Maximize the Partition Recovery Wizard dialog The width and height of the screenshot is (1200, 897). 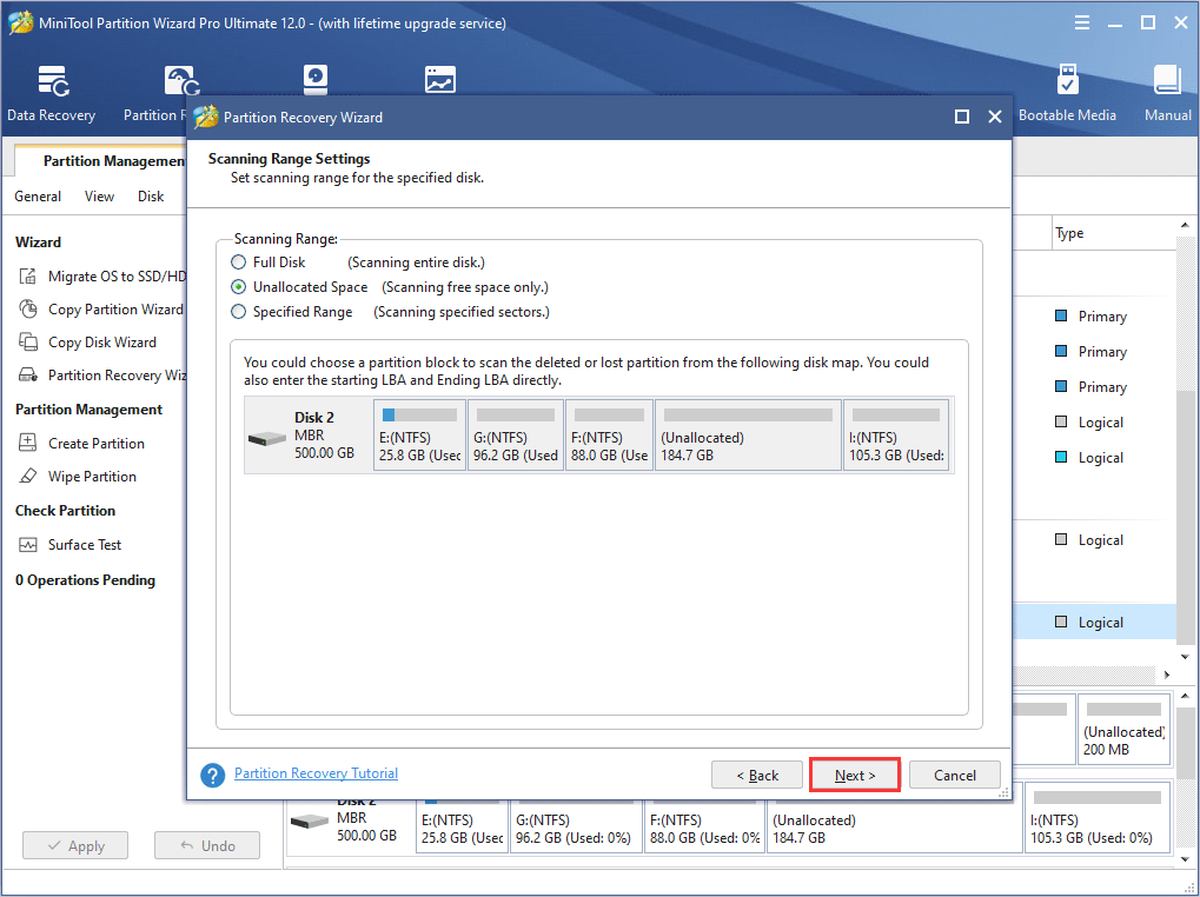(962, 117)
